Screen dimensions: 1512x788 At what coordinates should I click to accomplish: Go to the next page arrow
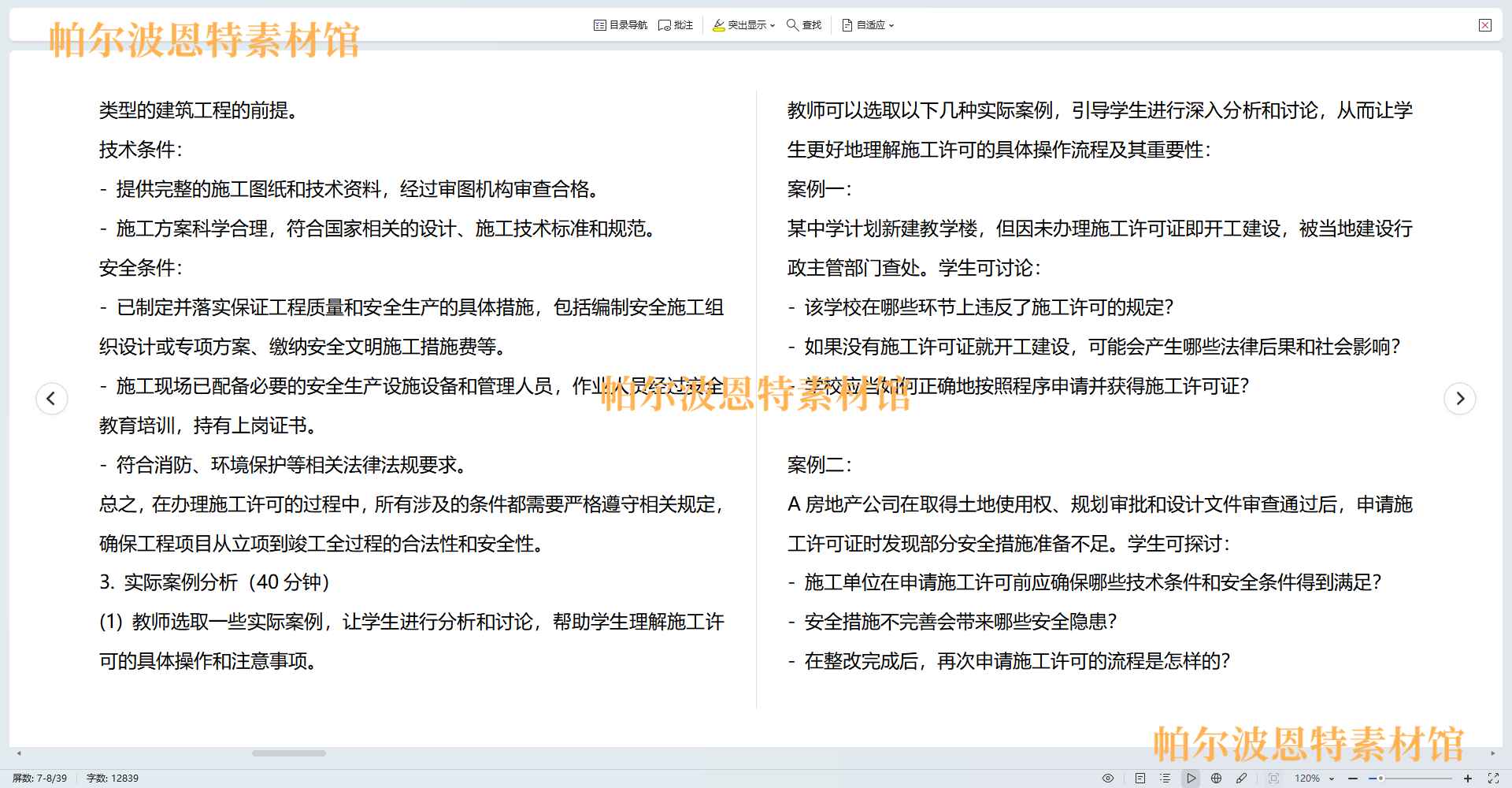[1460, 398]
